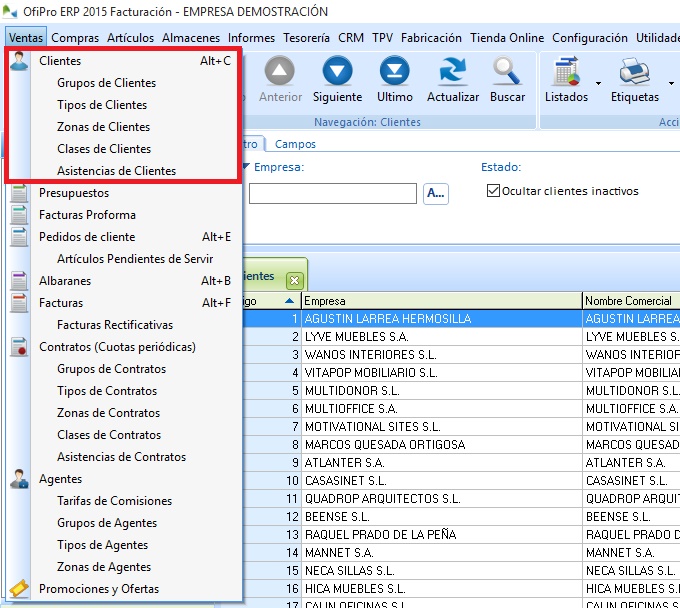The width and height of the screenshot is (680, 608).
Task: Toggle Ocultar clientes inactivos checkbox
Action: tap(492, 191)
